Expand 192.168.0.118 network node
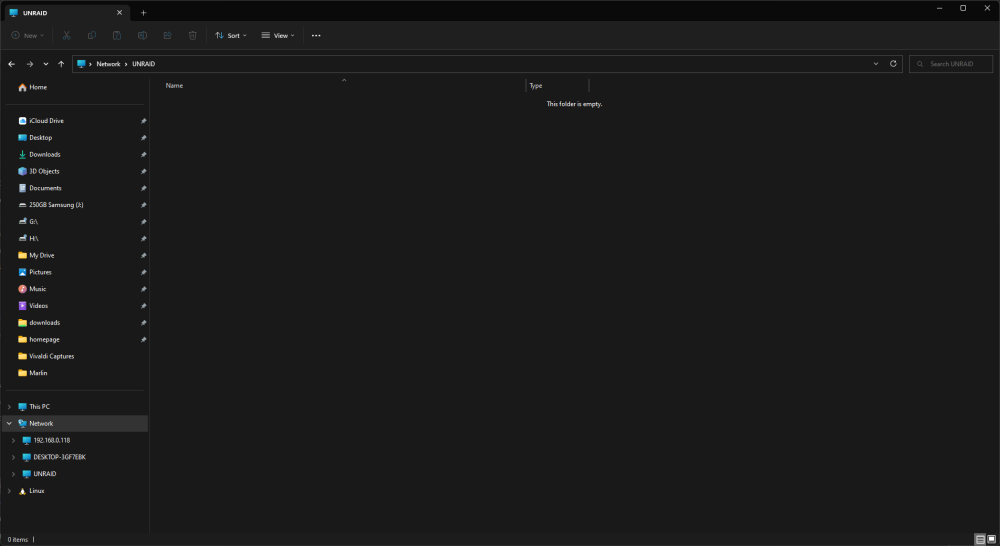1000x546 pixels. pos(13,441)
